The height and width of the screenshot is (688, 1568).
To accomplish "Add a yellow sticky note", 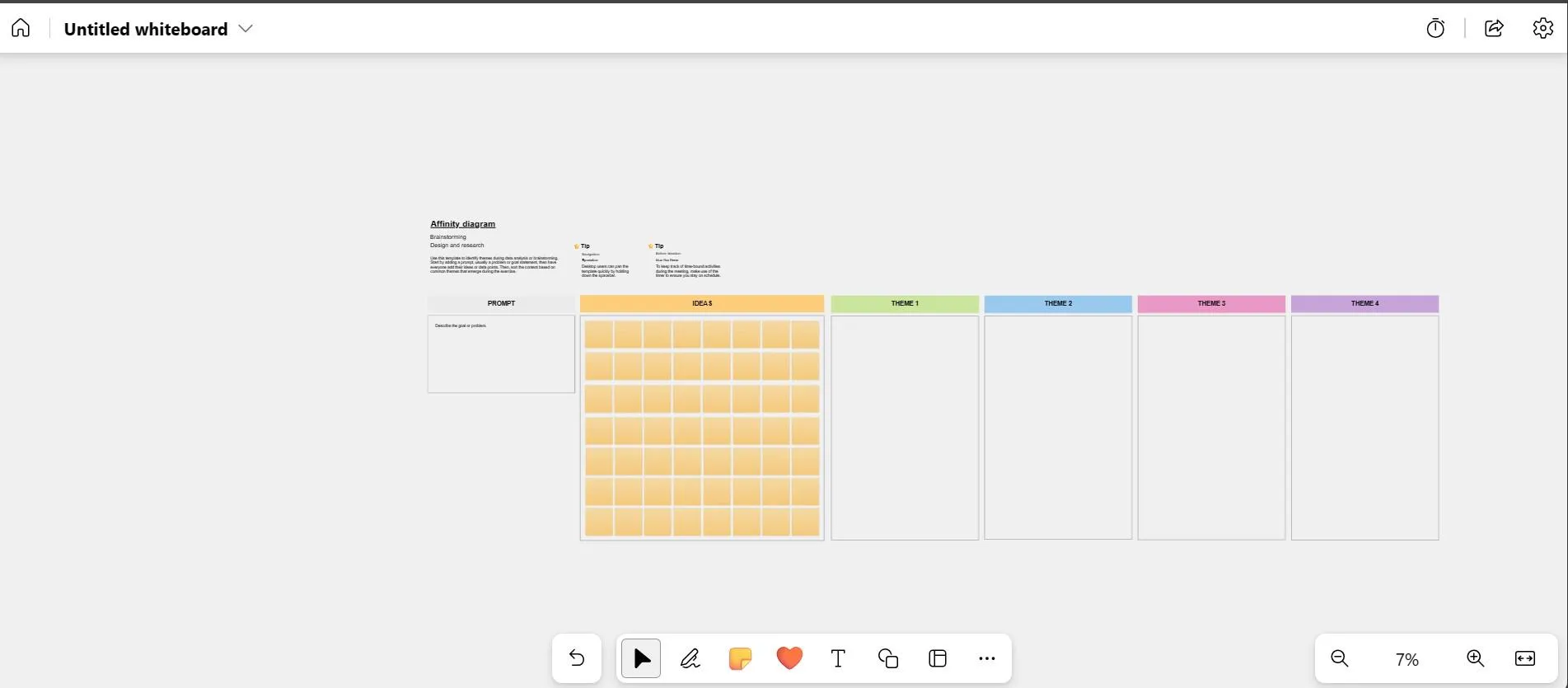I will pos(740,658).
